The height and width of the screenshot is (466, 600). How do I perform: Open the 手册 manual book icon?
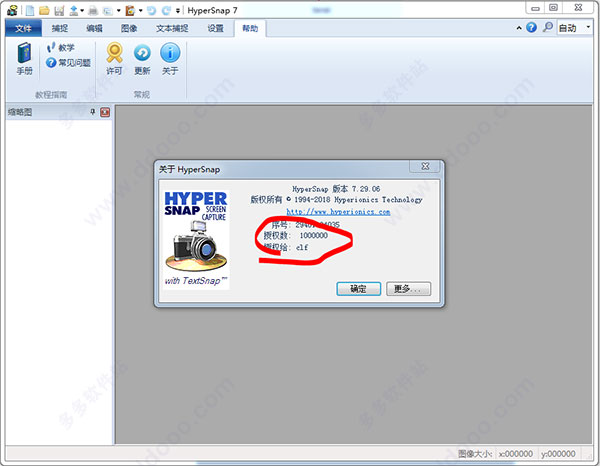tap(24, 59)
